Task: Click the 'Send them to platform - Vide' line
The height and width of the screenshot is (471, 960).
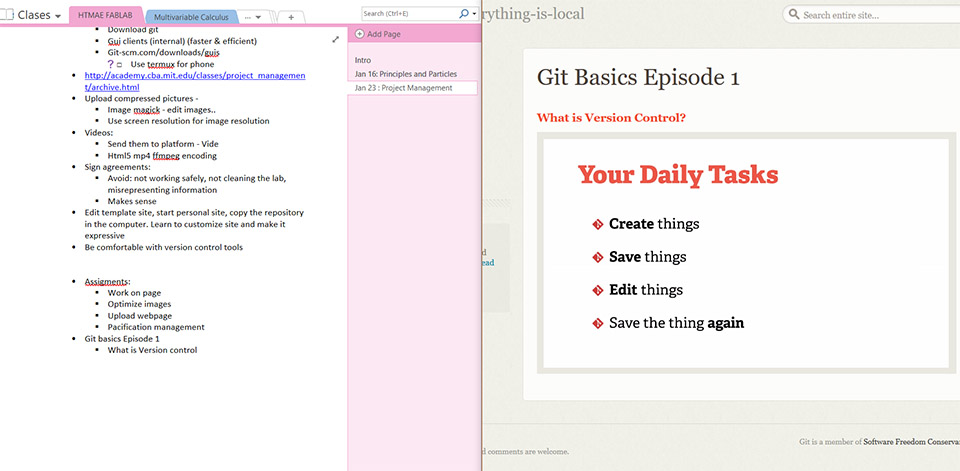Action: click(163, 144)
